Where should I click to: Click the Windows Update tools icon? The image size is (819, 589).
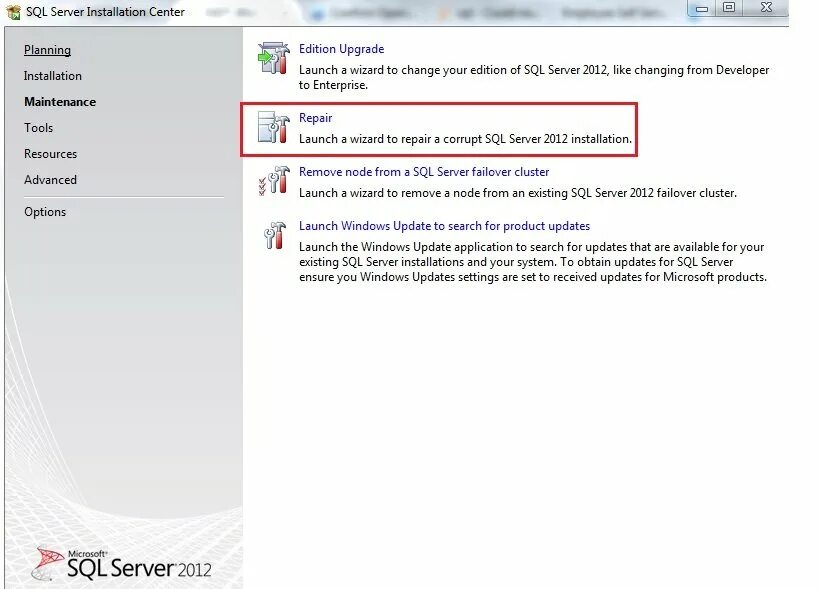[275, 235]
